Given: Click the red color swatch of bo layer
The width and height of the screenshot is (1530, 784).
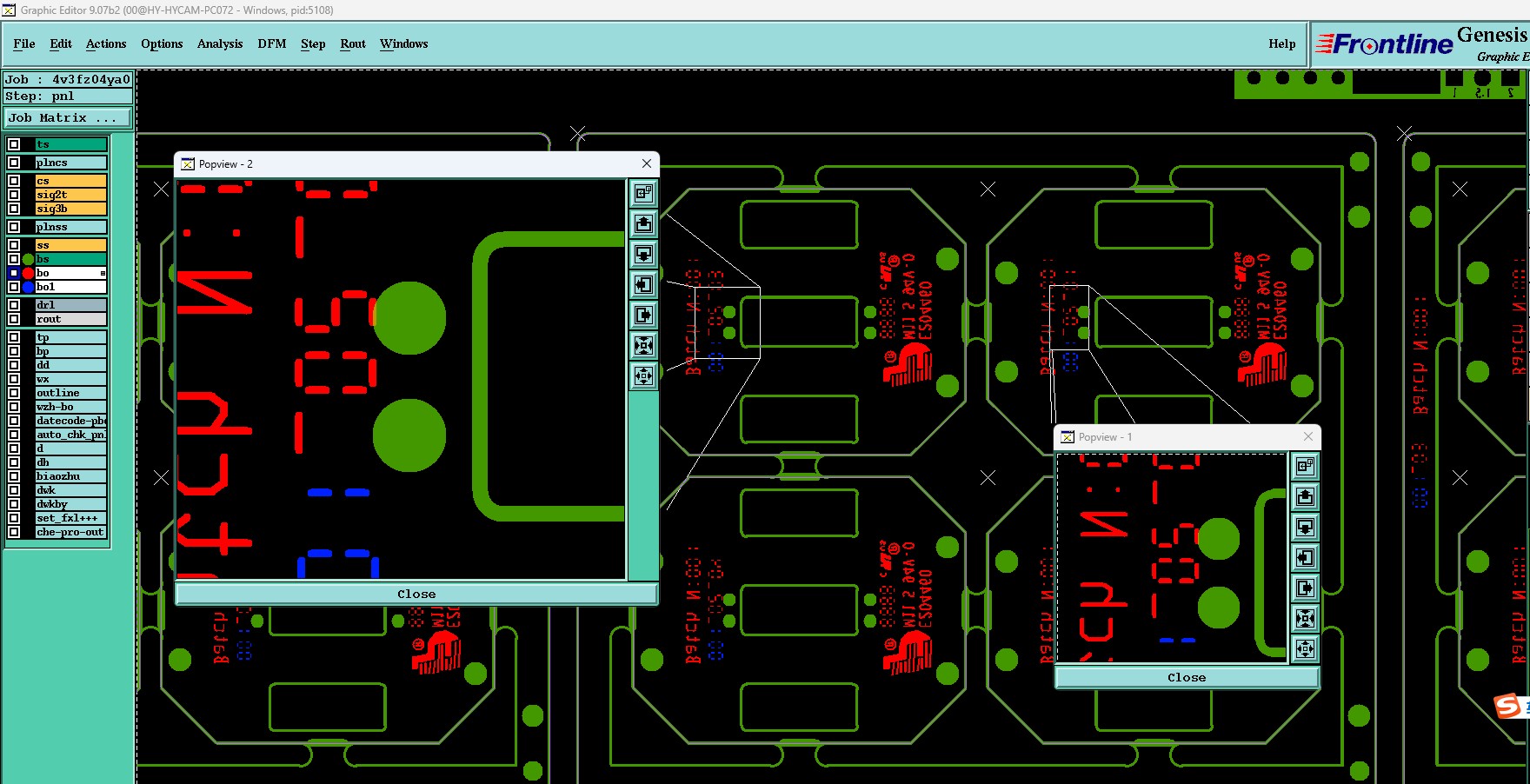Looking at the screenshot, I should (x=28, y=273).
